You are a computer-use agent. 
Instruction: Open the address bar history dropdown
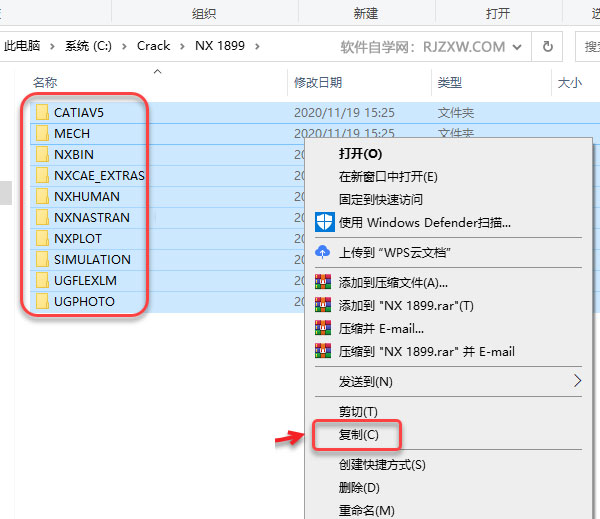click(x=517, y=47)
